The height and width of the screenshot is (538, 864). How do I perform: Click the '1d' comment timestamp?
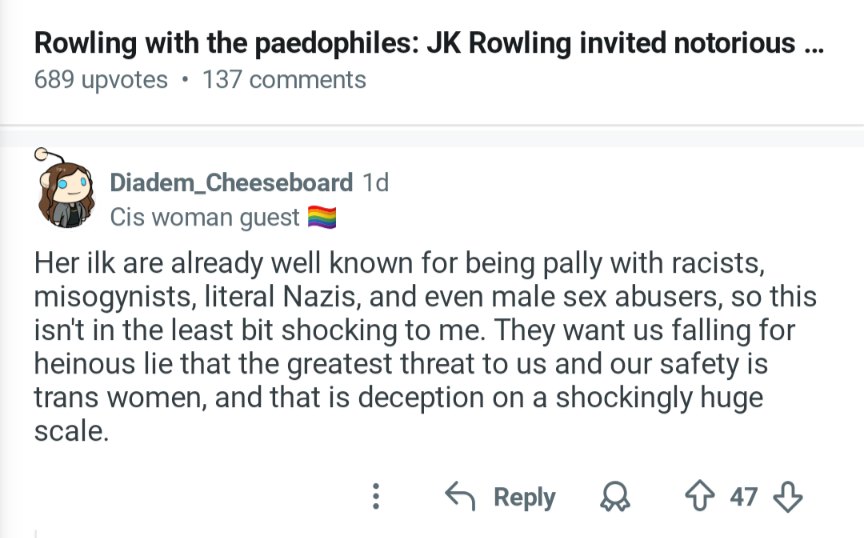point(375,182)
